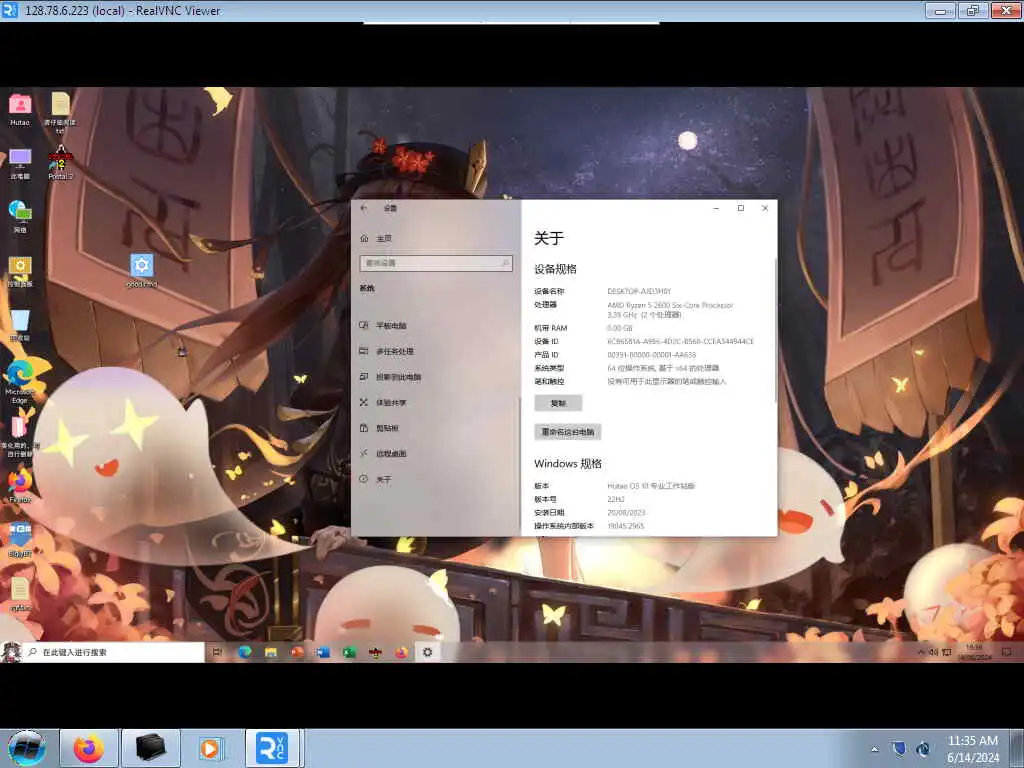1024x768 pixels.
Task: Open the 回收站 Recycle Bin desktop icon
Action: (20, 325)
